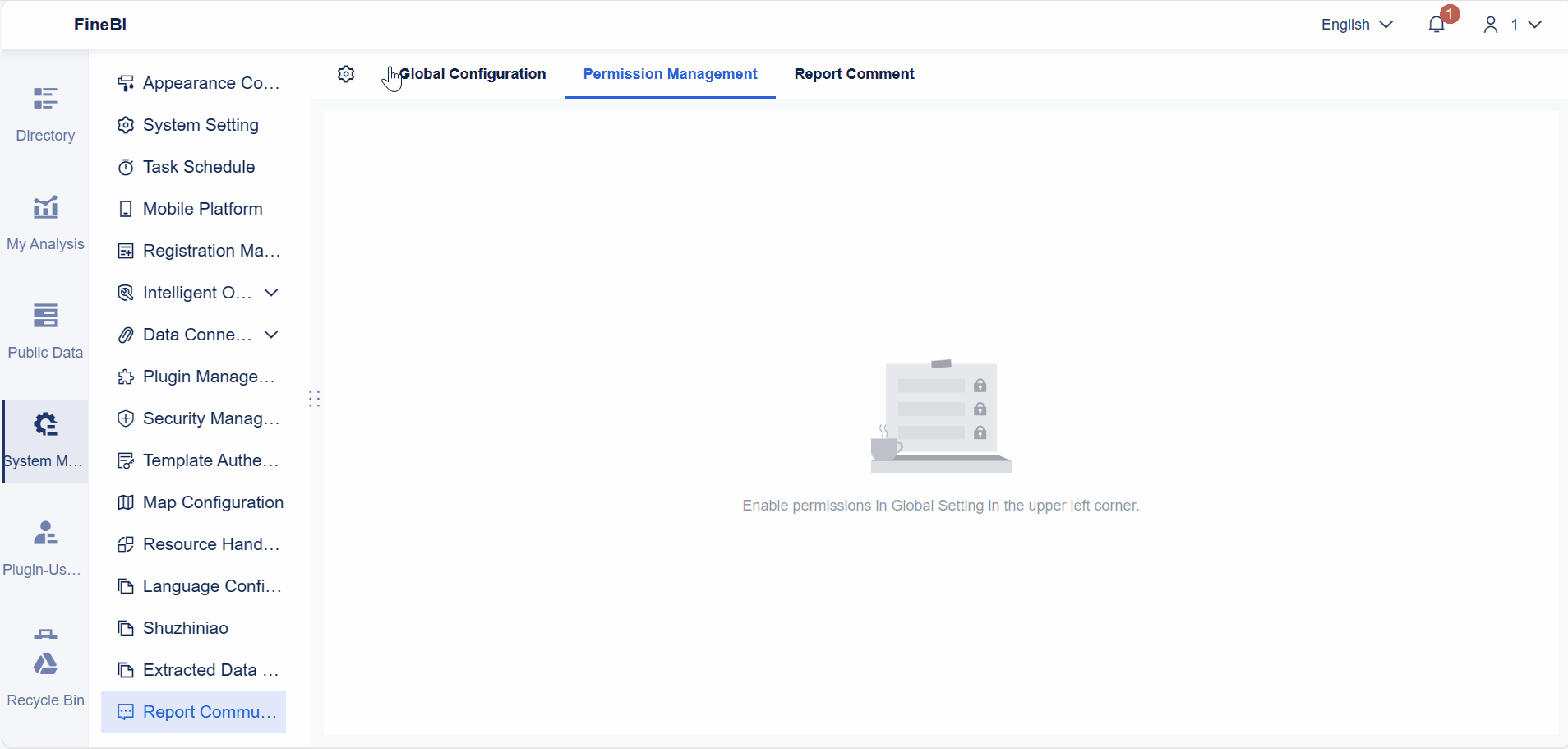Click the gear icon next to Global Configuration

[x=346, y=74]
